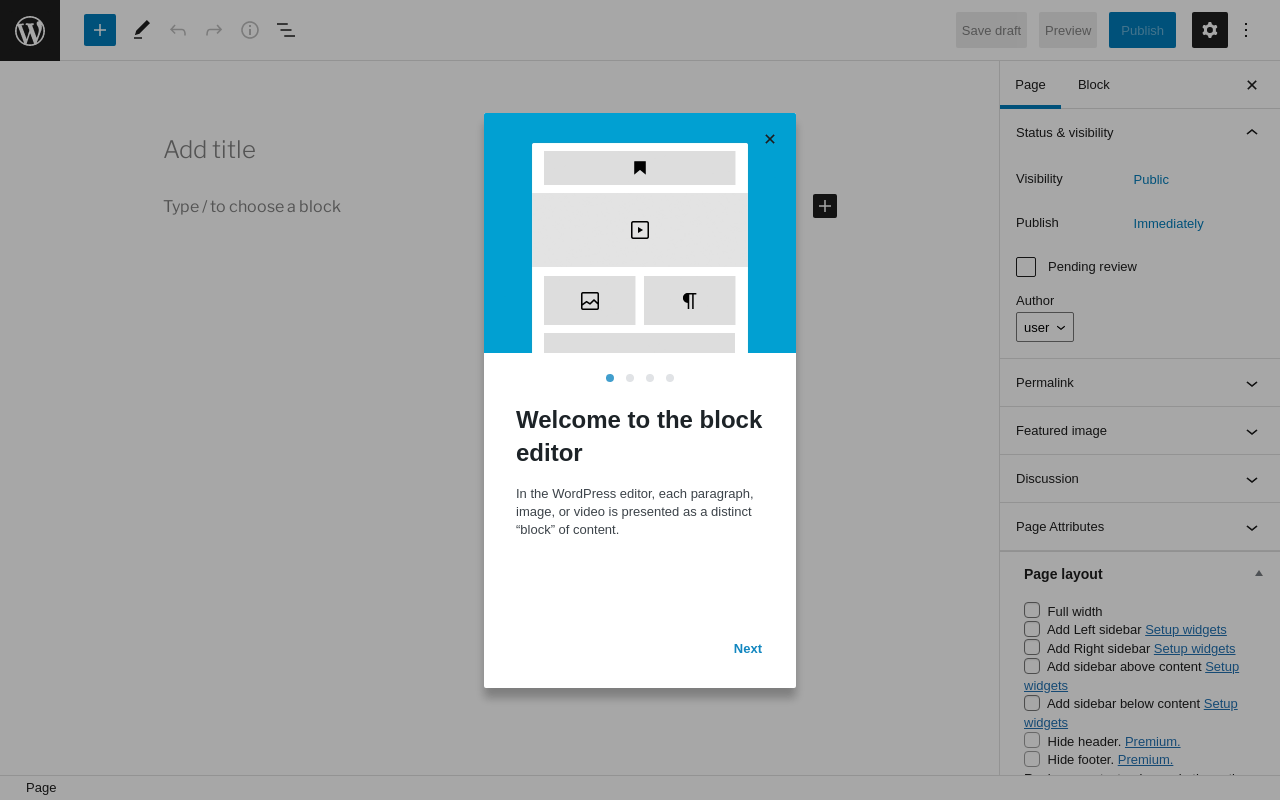Image resolution: width=1280 pixels, height=800 pixels.
Task: Click the Add title field
Action: pos(500,150)
